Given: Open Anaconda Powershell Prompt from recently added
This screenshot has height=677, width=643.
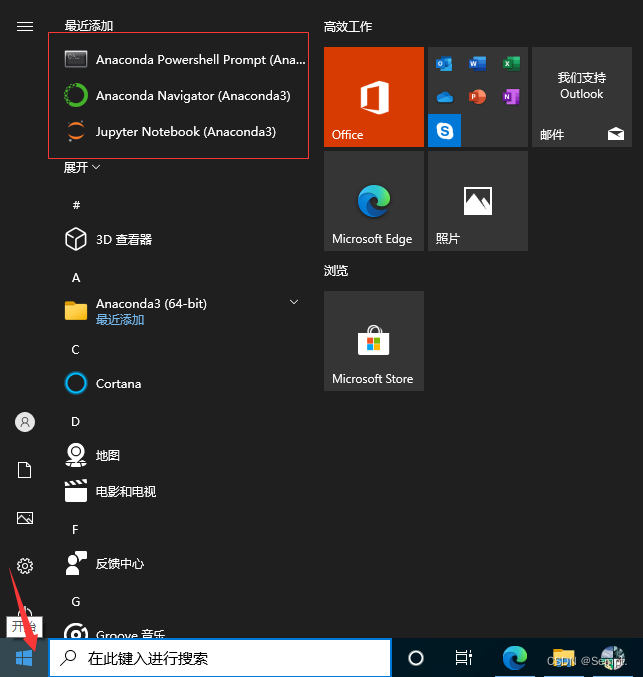Looking at the screenshot, I should point(185,60).
